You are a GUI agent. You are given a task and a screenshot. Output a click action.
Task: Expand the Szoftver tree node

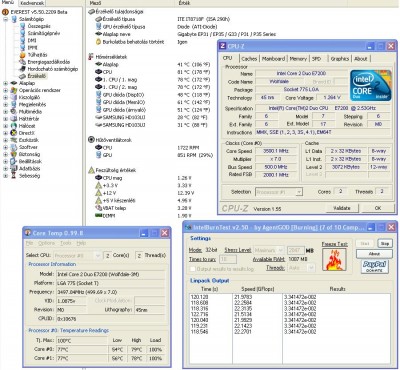[x=5, y=147]
